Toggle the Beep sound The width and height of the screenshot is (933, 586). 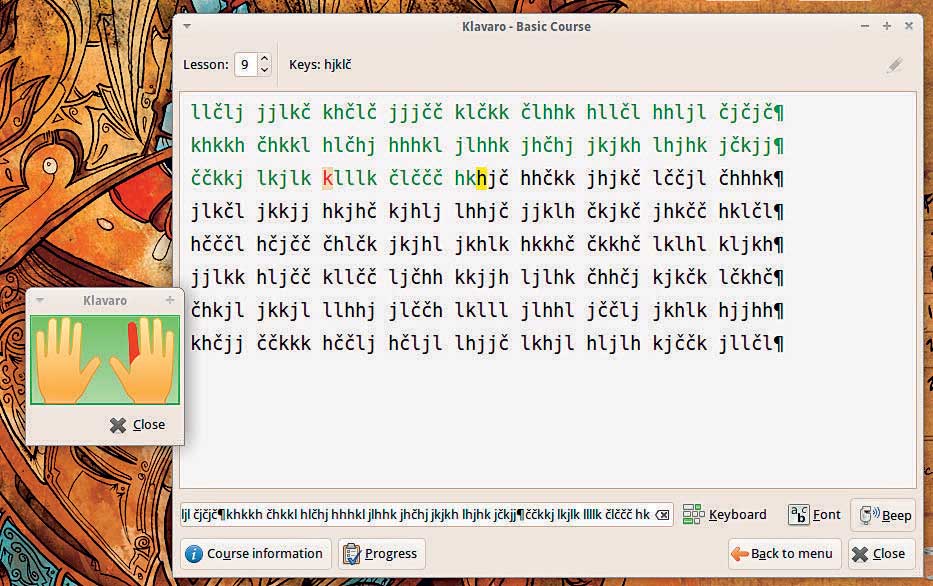tap(884, 515)
